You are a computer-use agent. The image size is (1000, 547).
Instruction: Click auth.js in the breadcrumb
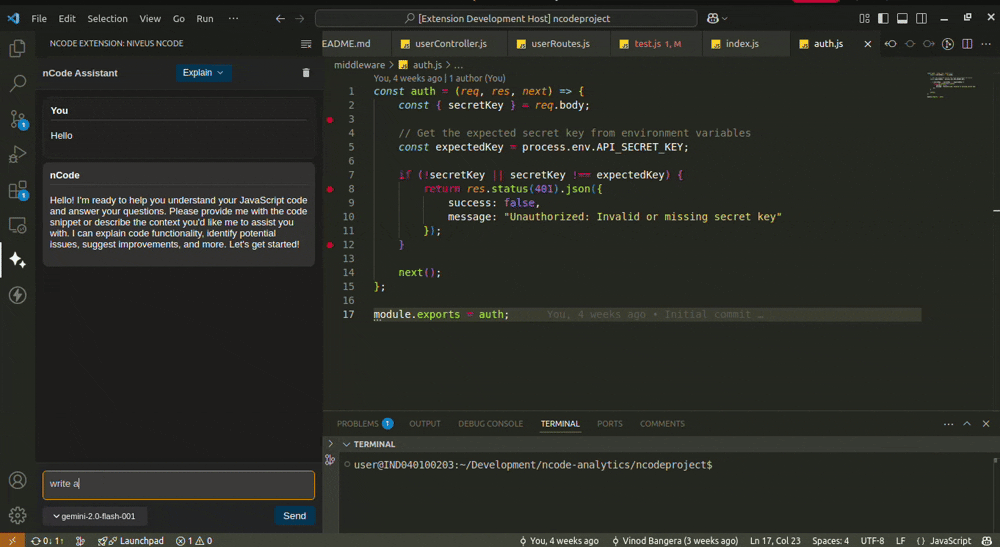(427, 65)
